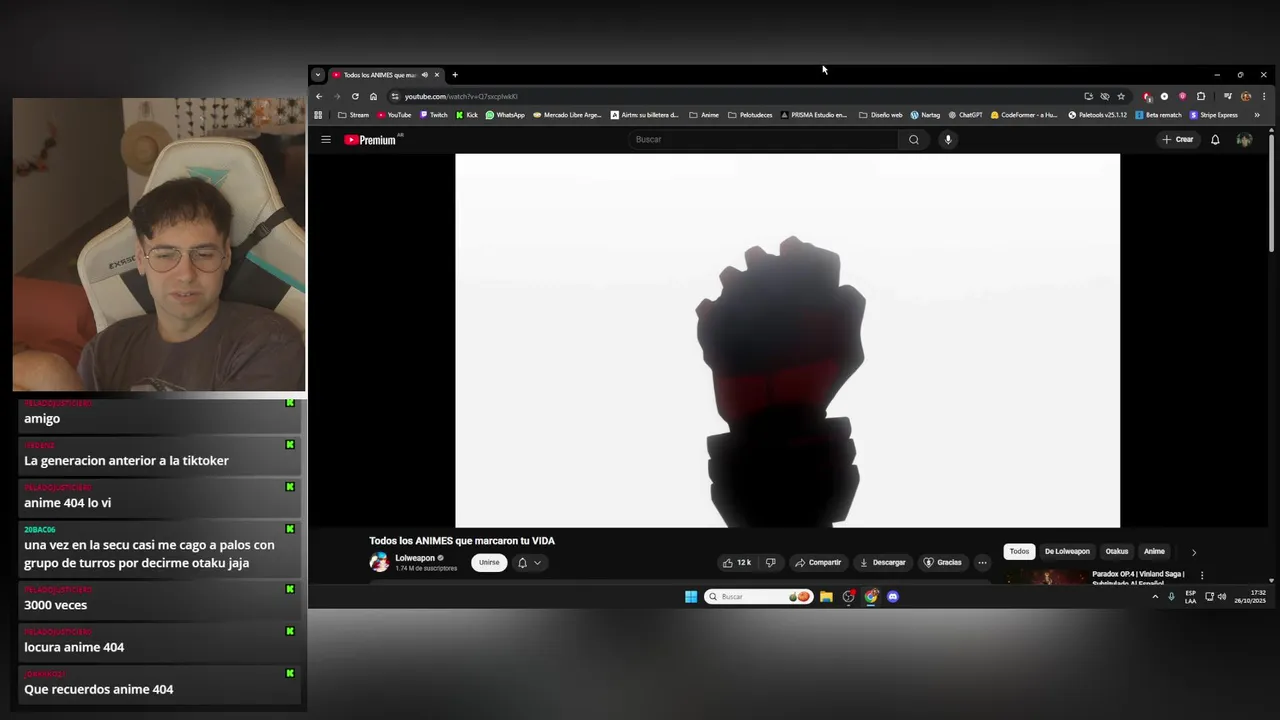The height and width of the screenshot is (720, 1280).
Task: Click Descargar to download the video
Action: [882, 563]
